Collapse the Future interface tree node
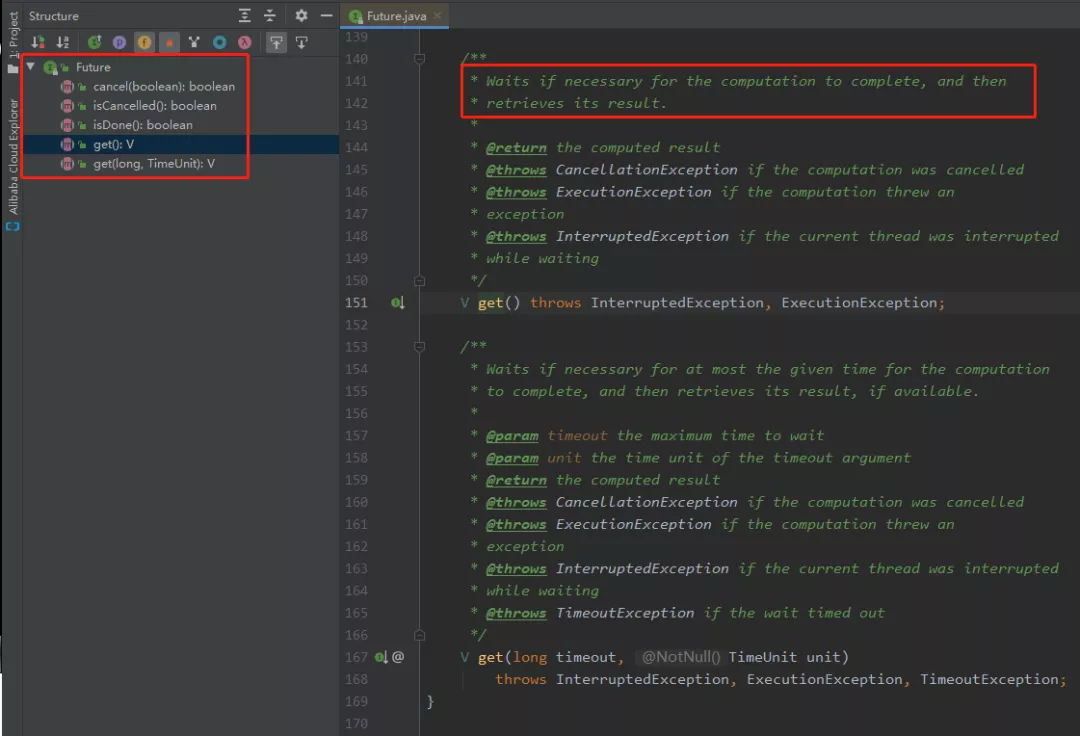Screen dimensions: 1080x736 point(30,67)
